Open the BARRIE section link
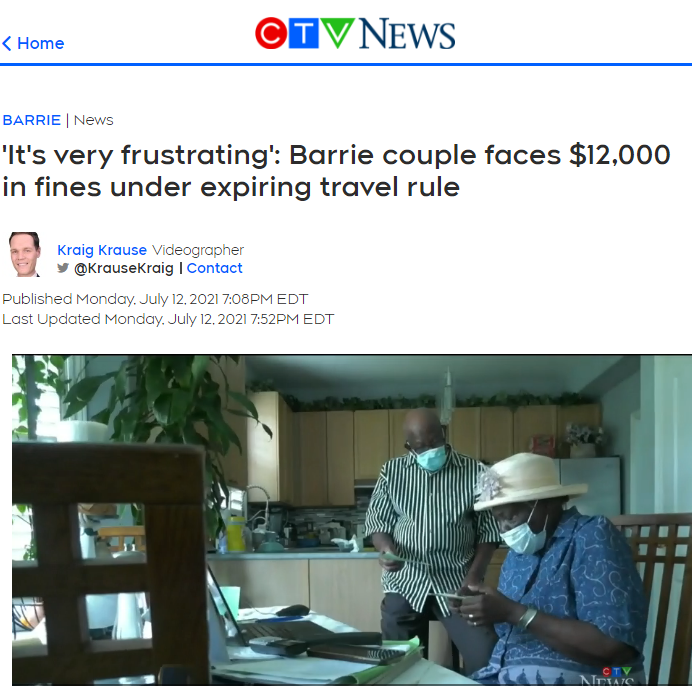The width and height of the screenshot is (692, 686). pos(32,120)
